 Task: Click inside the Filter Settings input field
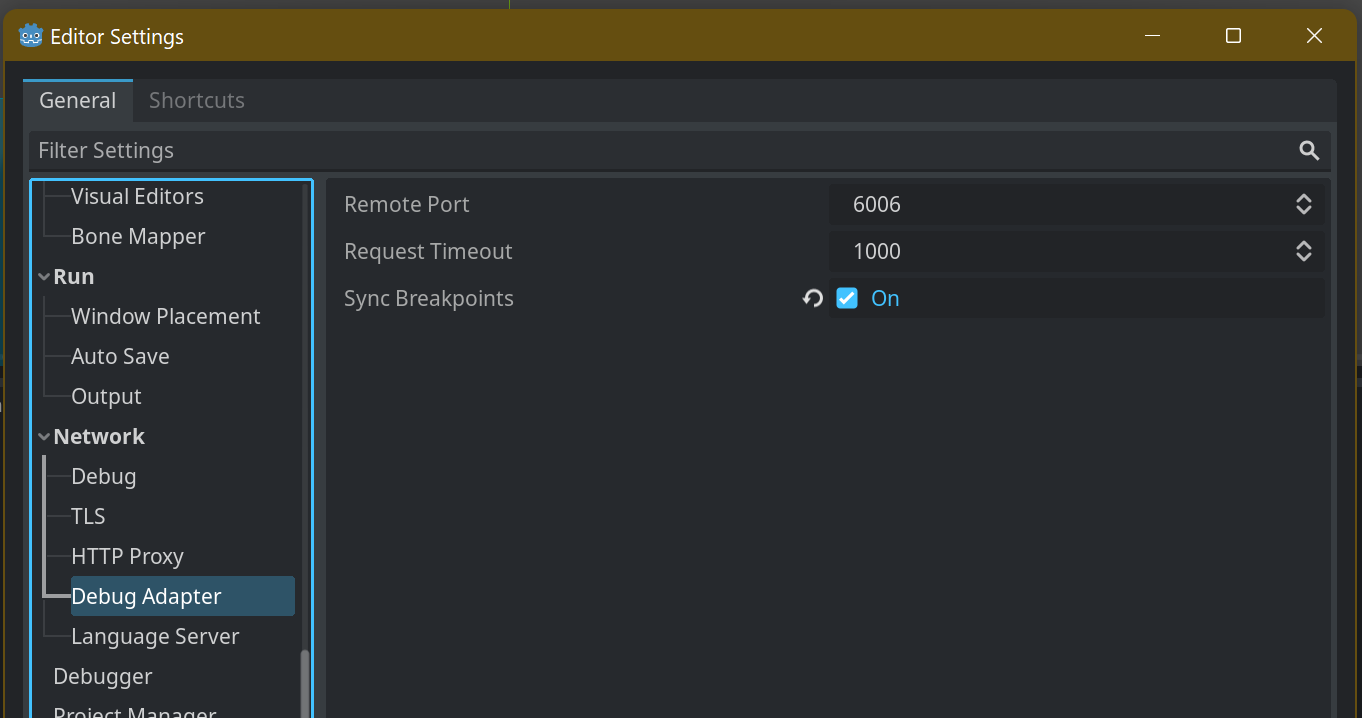(400, 150)
